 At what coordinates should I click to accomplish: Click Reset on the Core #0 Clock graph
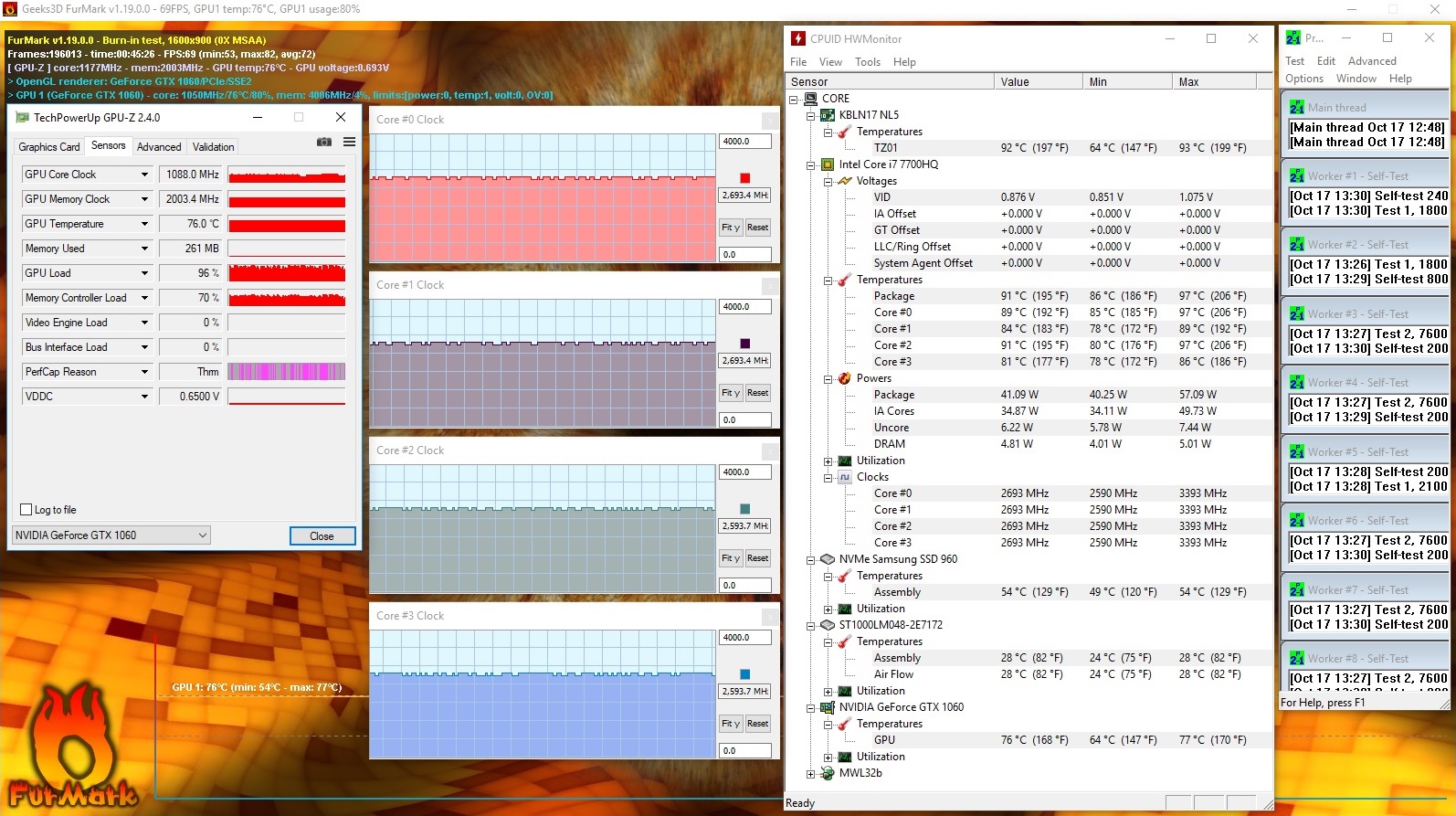coord(758,228)
